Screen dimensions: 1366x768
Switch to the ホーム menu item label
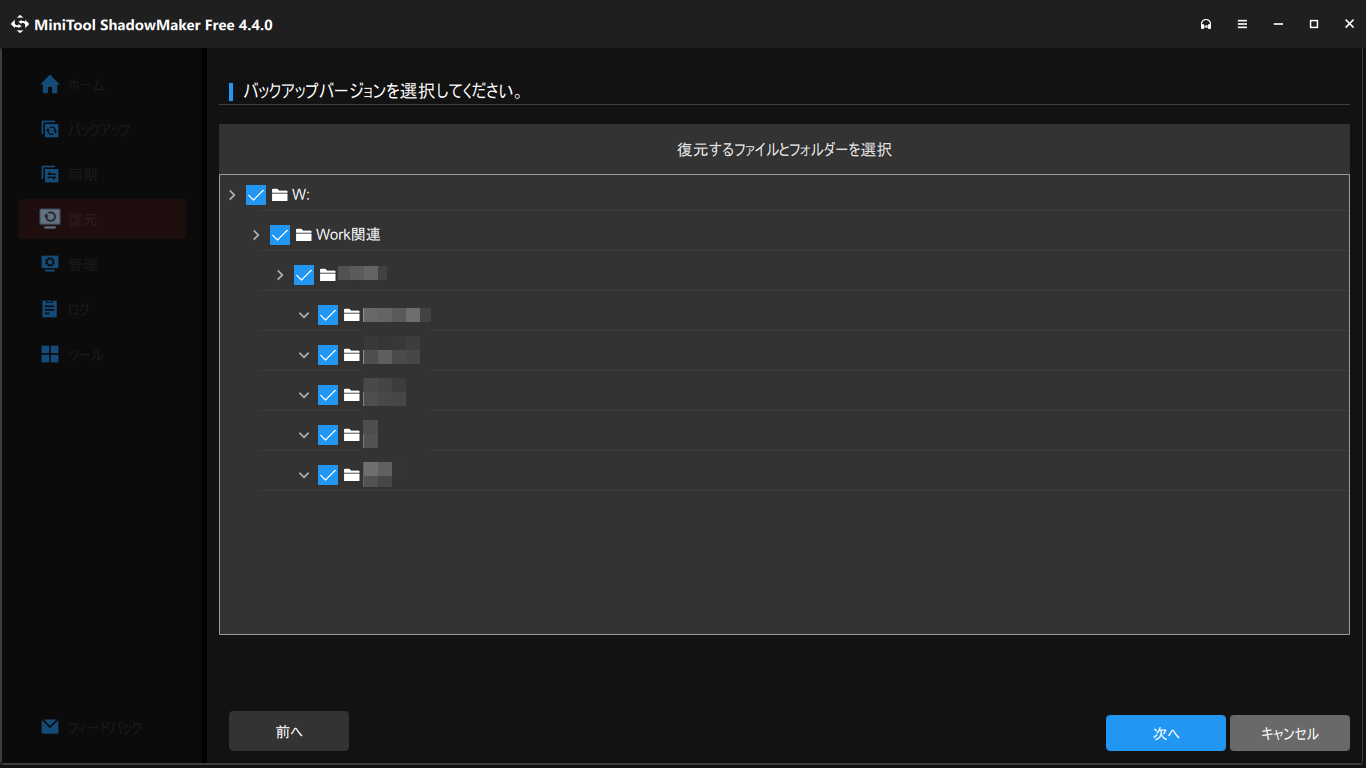pos(86,86)
